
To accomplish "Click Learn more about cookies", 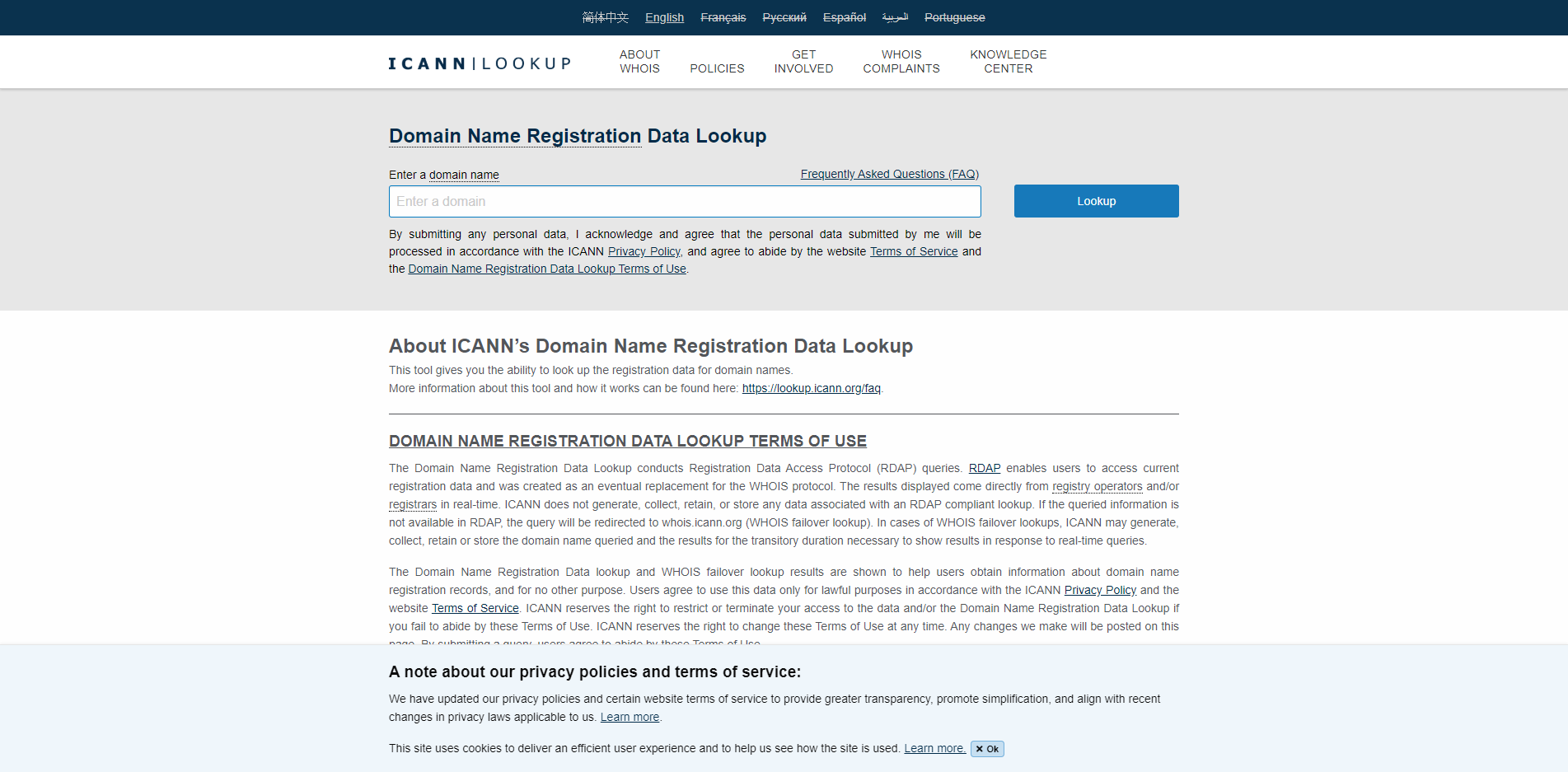I will pos(934,748).
